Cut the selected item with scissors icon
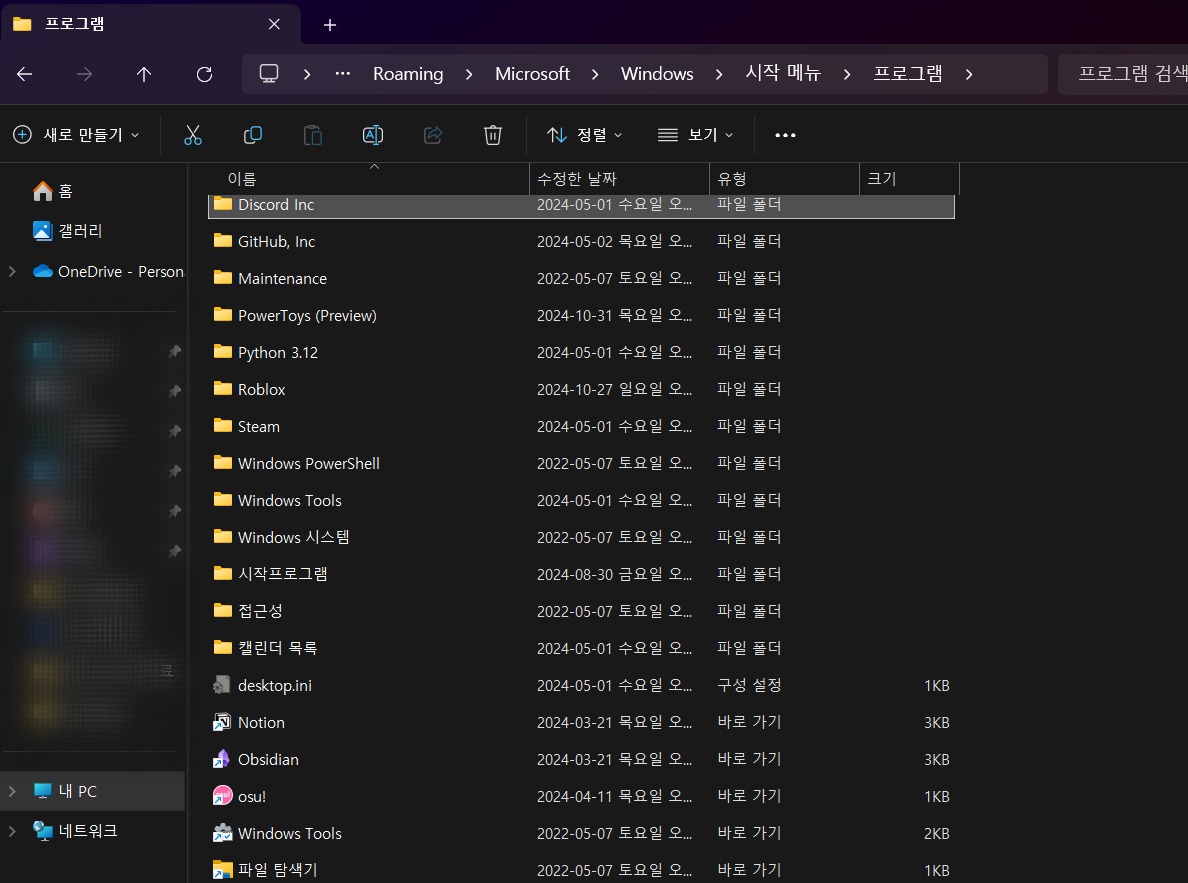This screenshot has width=1188, height=883. point(192,135)
